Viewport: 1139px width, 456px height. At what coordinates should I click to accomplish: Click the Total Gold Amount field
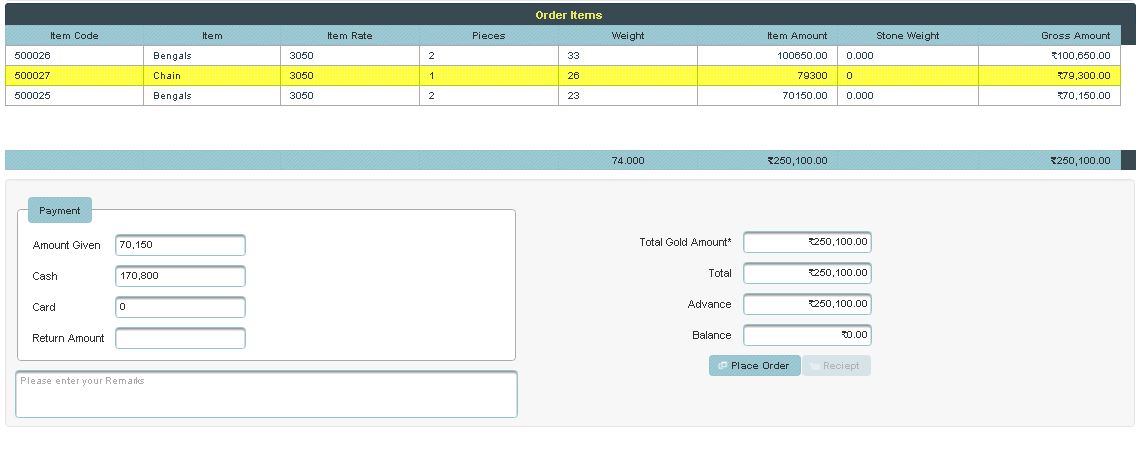coord(807,242)
